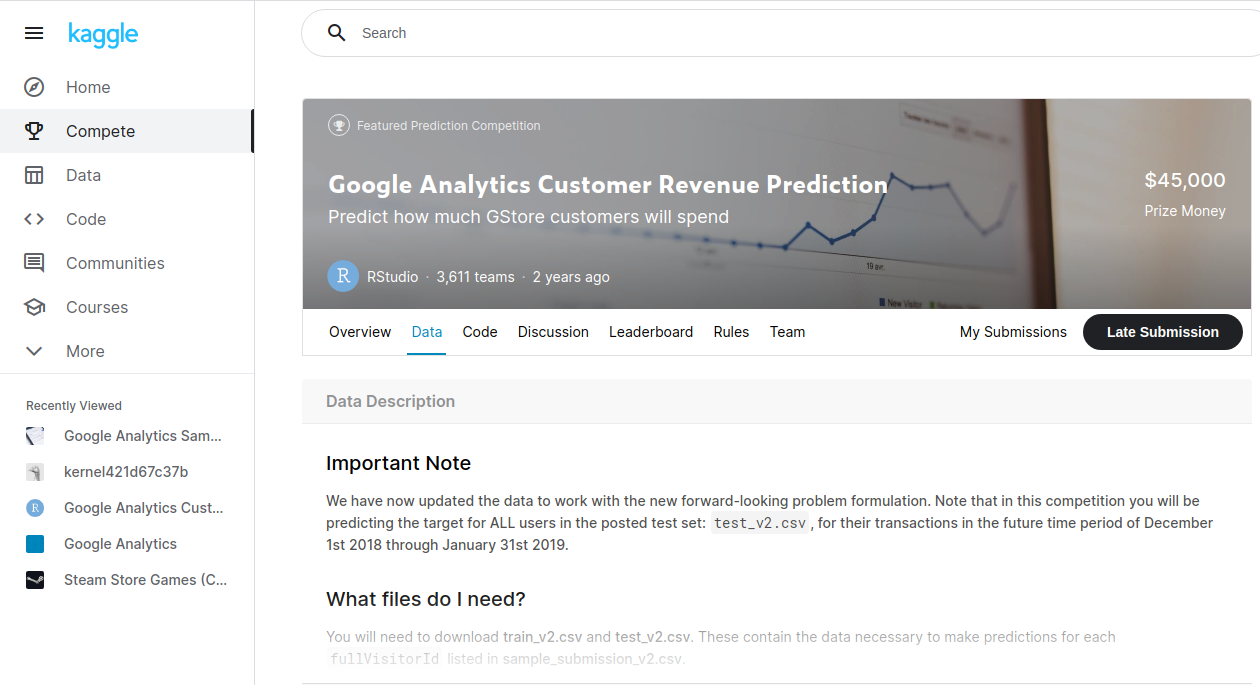
Task: Select the Discussion tab
Action: tap(553, 332)
